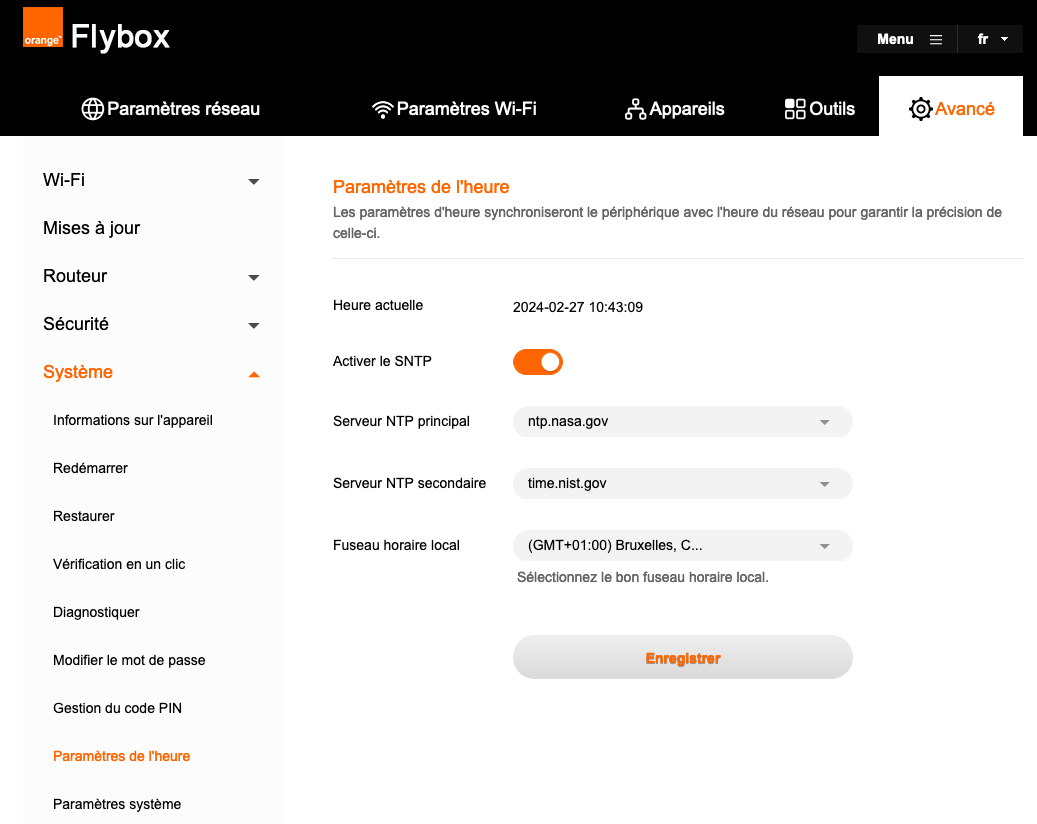1037x824 pixels.
Task: Click the Avancé gear icon
Action: click(920, 109)
